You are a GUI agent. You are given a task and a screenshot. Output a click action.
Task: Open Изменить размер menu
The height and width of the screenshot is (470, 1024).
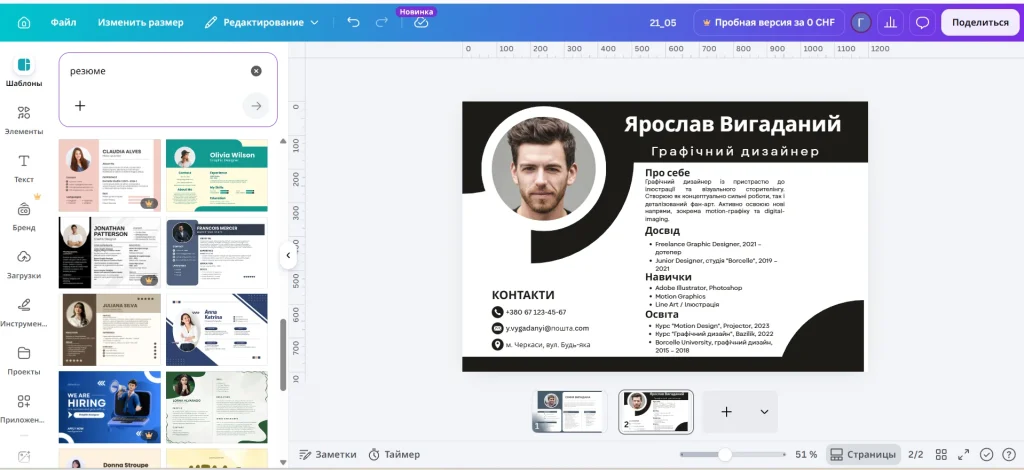140,22
